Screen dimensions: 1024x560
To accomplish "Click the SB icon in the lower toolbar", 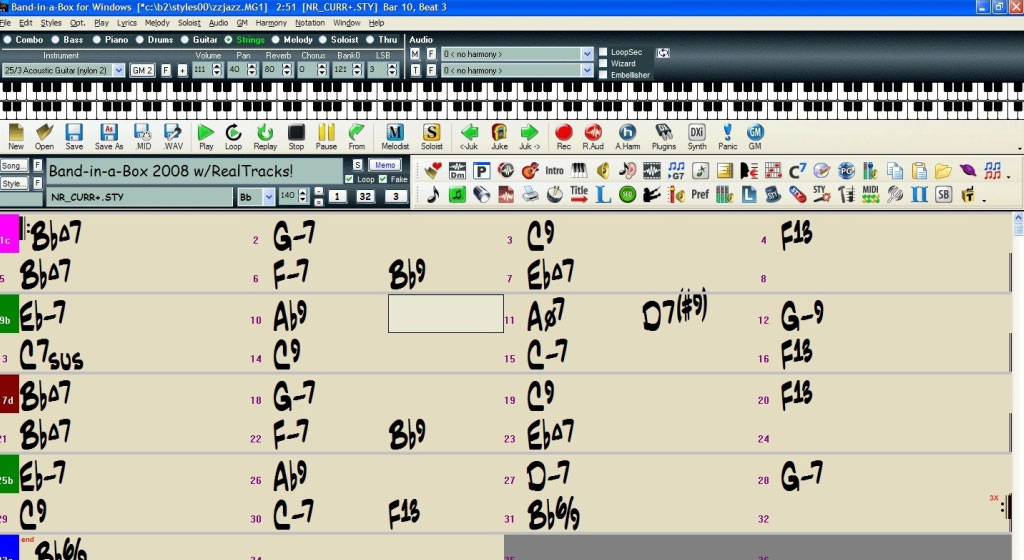I will point(943,194).
